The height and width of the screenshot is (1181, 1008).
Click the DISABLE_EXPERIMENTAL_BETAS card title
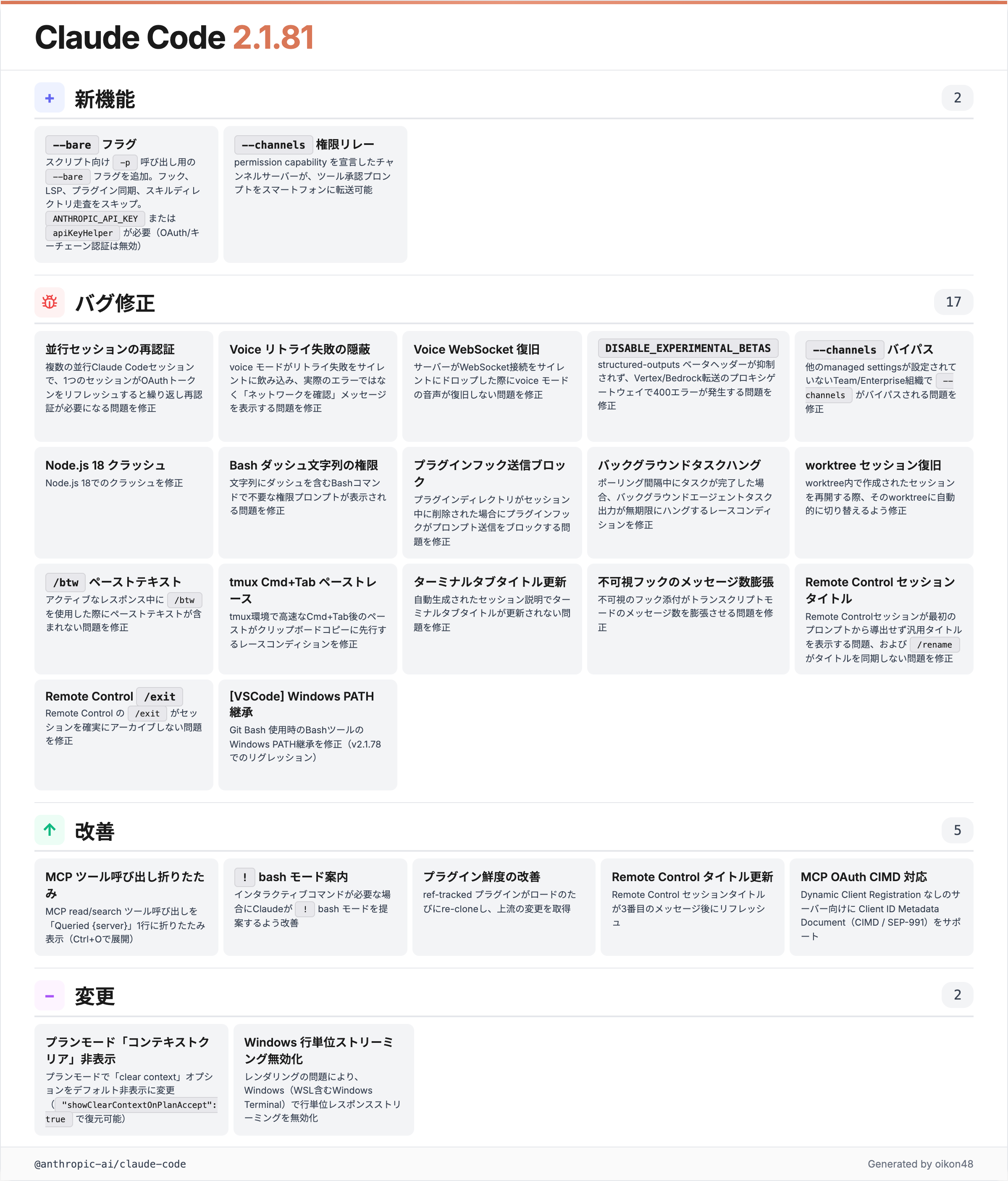[688, 348]
